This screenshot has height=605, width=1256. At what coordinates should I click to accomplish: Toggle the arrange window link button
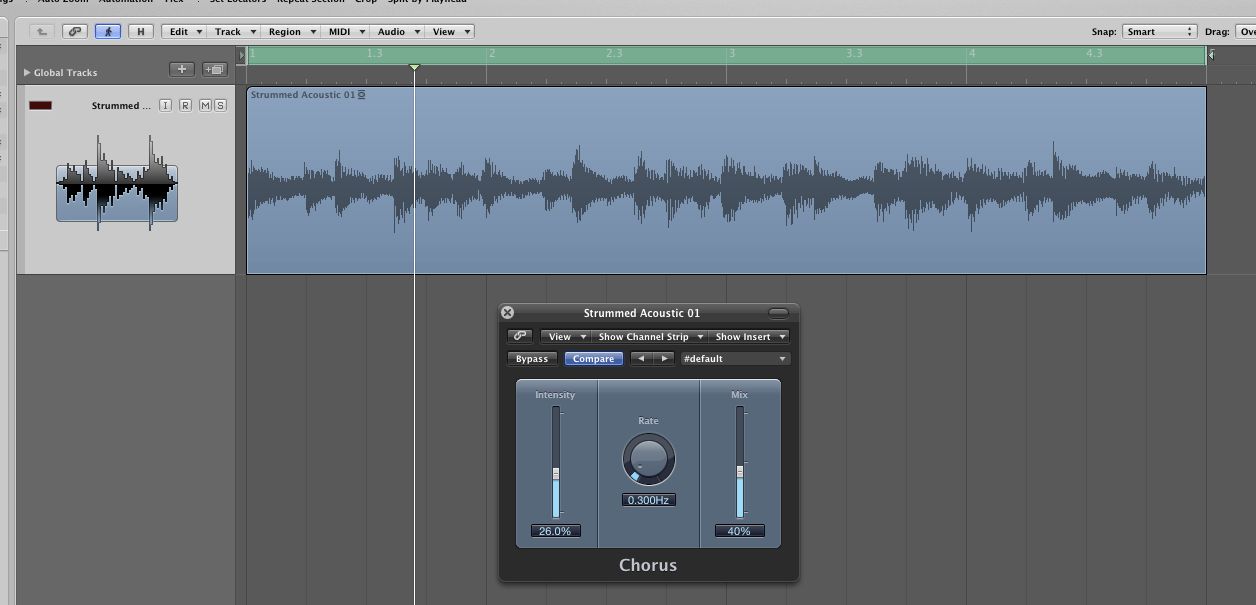(75, 31)
